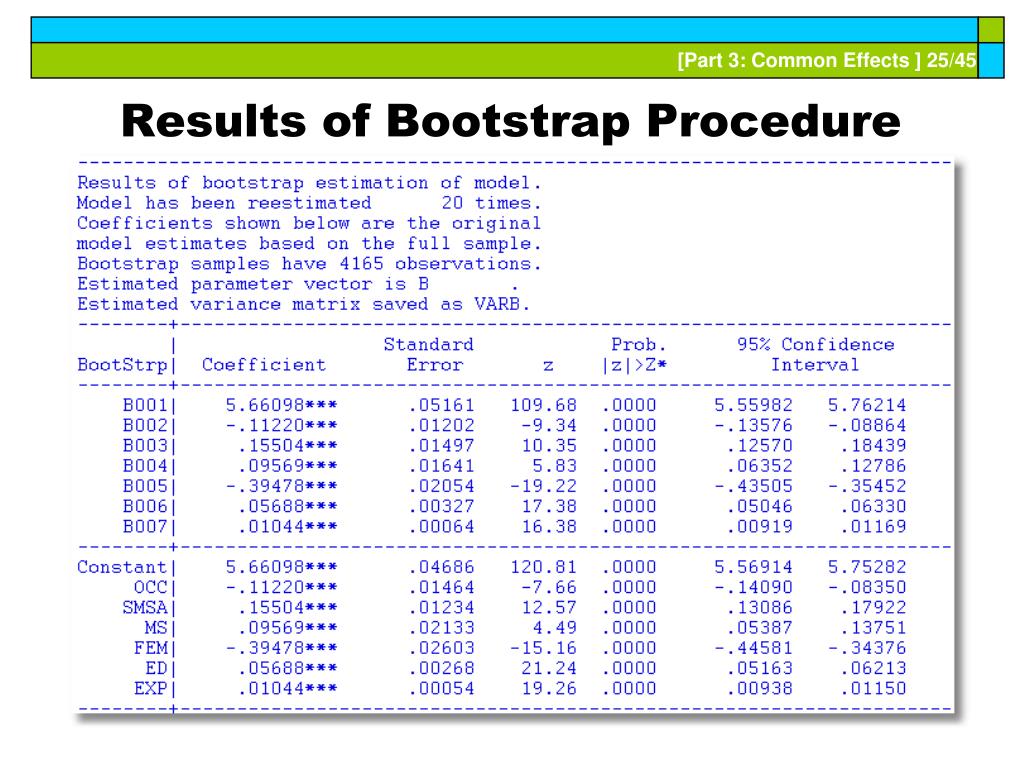This screenshot has height=768, width=1024.
Task: Click row label 'B004'
Action: [x=145, y=466]
